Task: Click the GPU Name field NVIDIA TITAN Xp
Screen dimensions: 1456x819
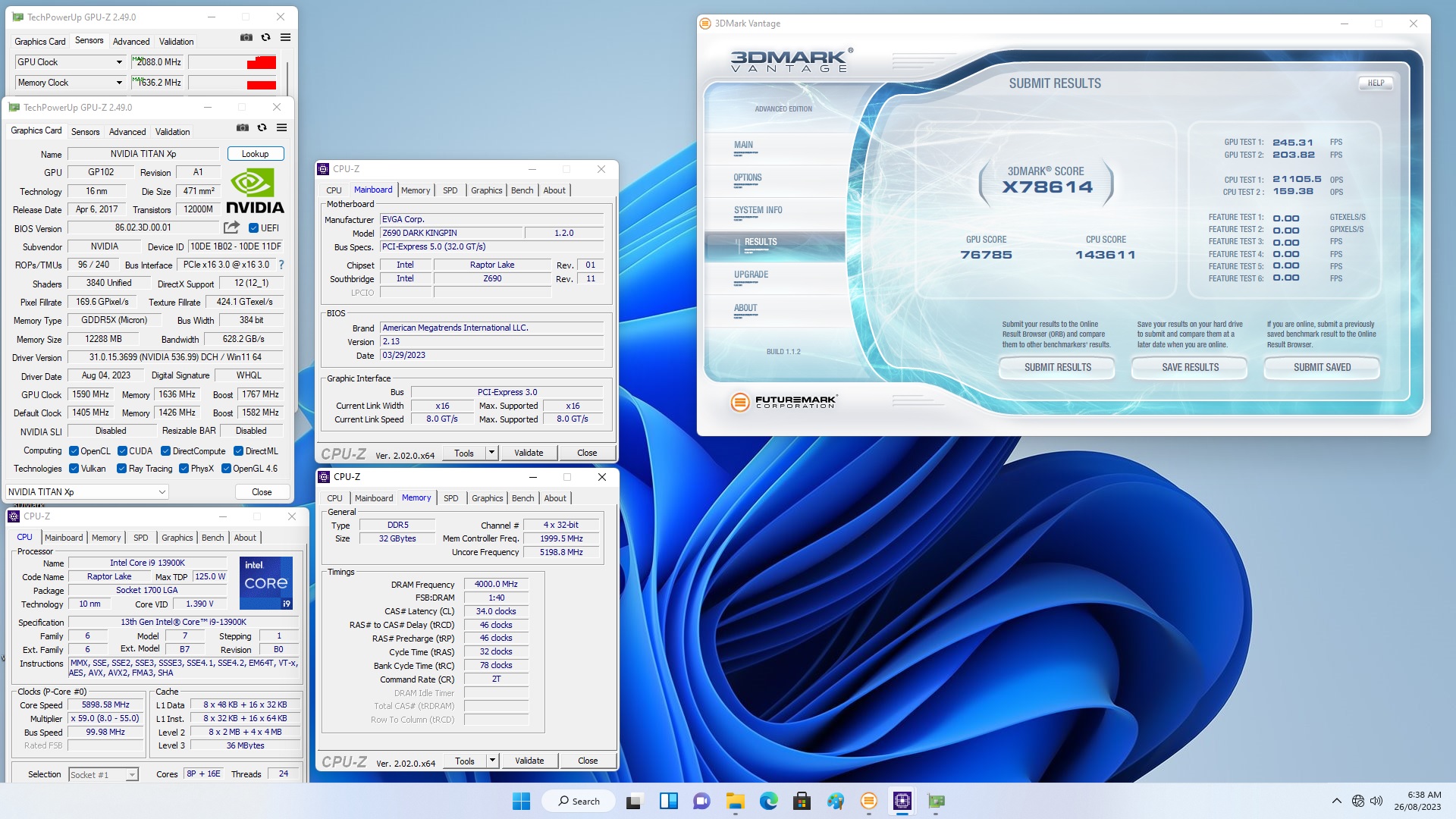Action: point(143,154)
